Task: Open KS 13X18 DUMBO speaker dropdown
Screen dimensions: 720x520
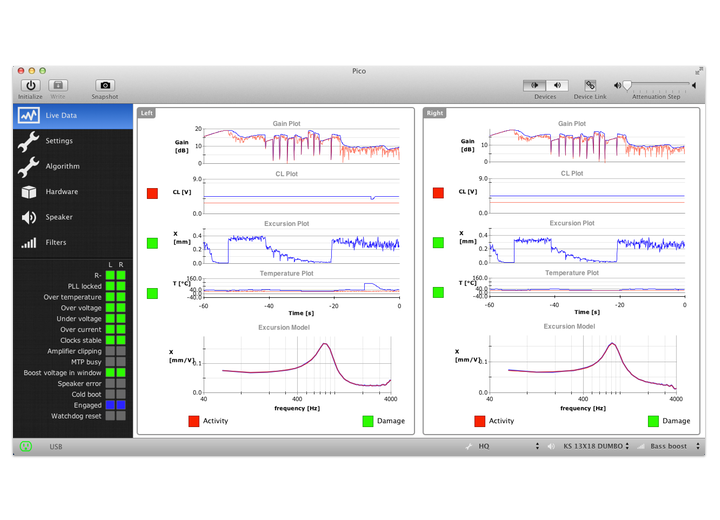Action: point(596,446)
